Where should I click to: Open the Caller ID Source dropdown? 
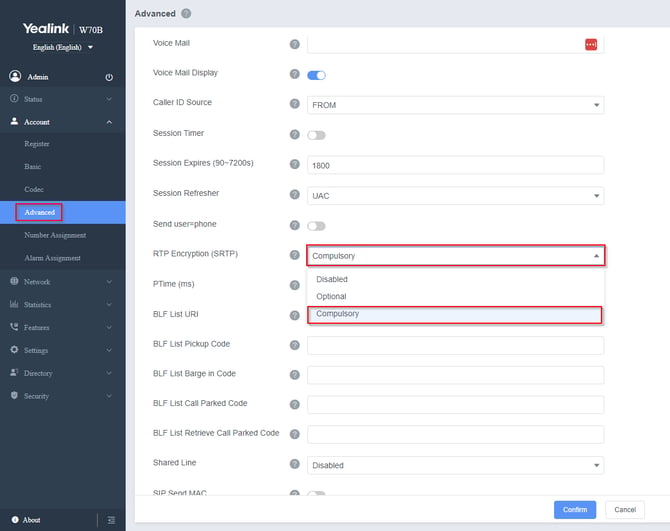pyautogui.click(x=455, y=105)
